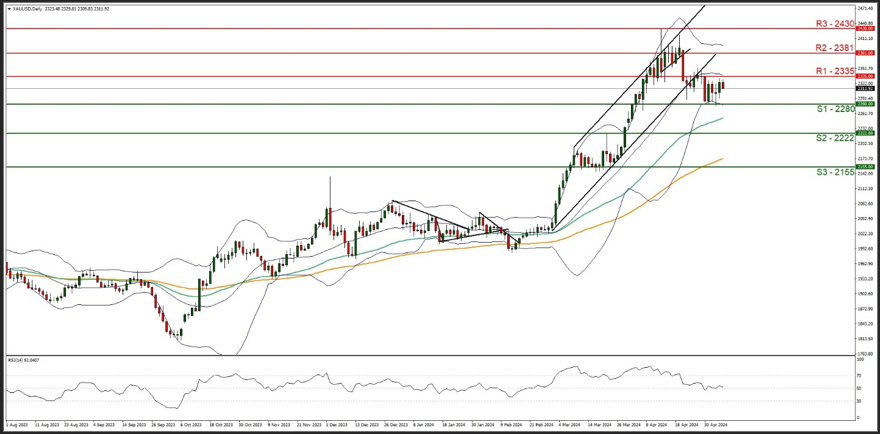
Task: Click the black 2311.92 current price tag
Action: [x=864, y=88]
